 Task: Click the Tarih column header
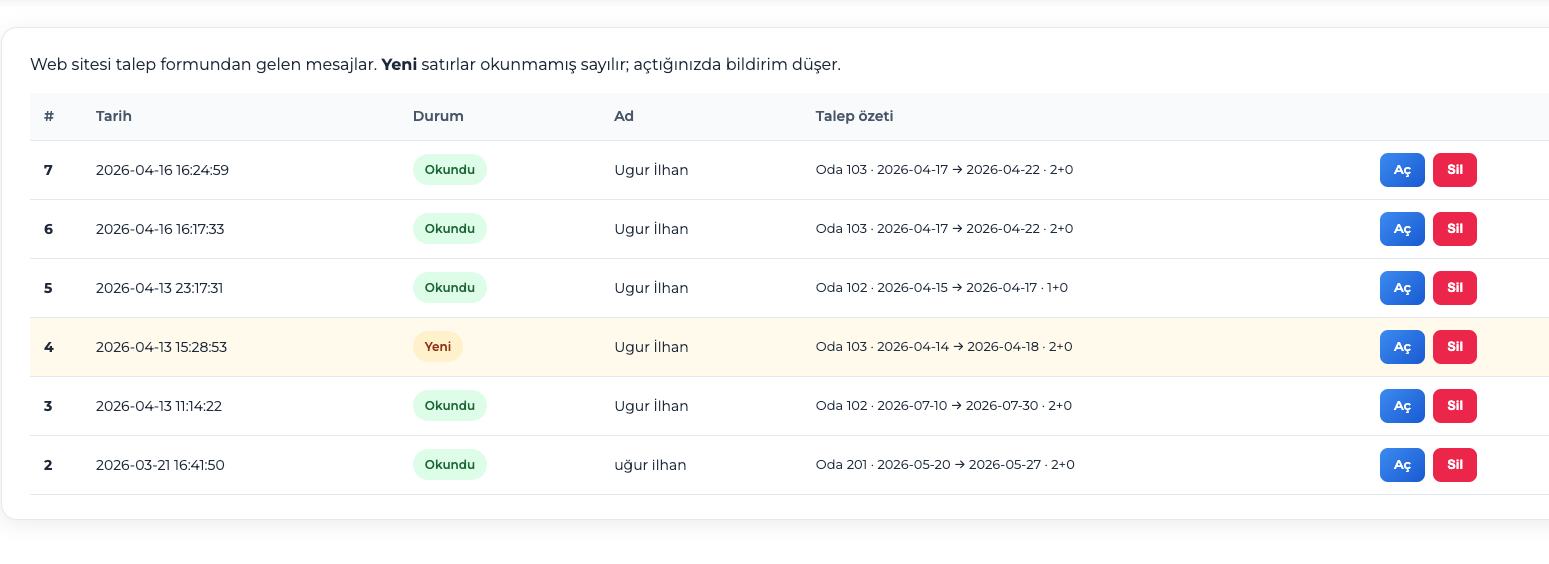click(x=114, y=116)
